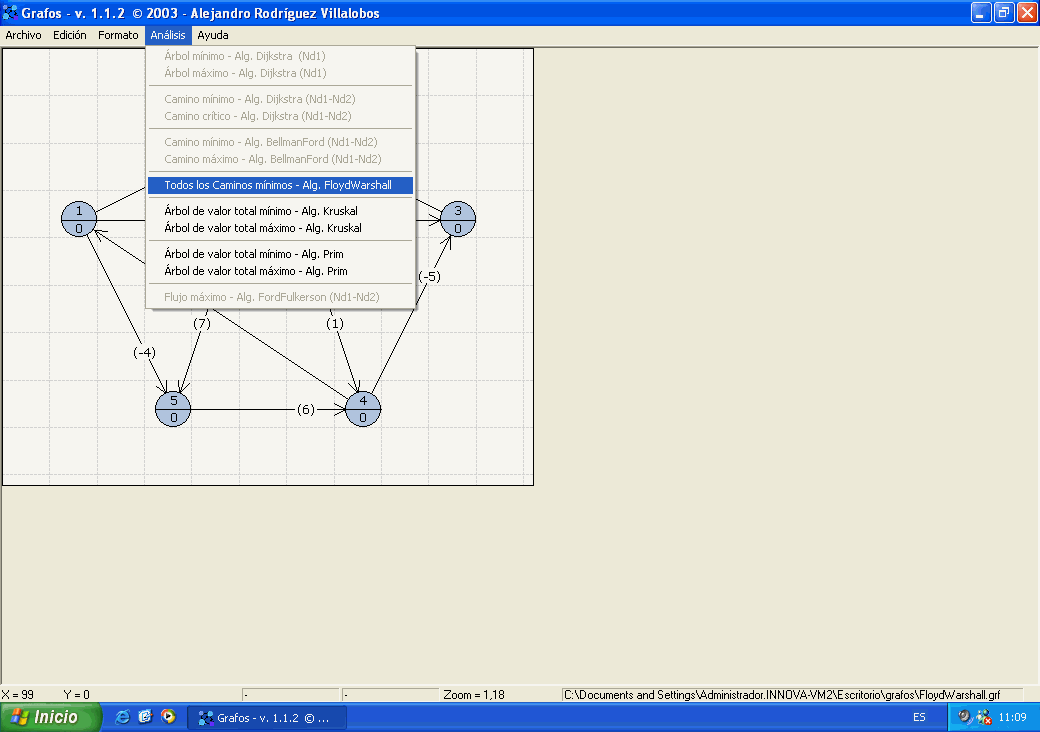Open the Edición menu
The width and height of the screenshot is (1040, 732).
(70, 35)
